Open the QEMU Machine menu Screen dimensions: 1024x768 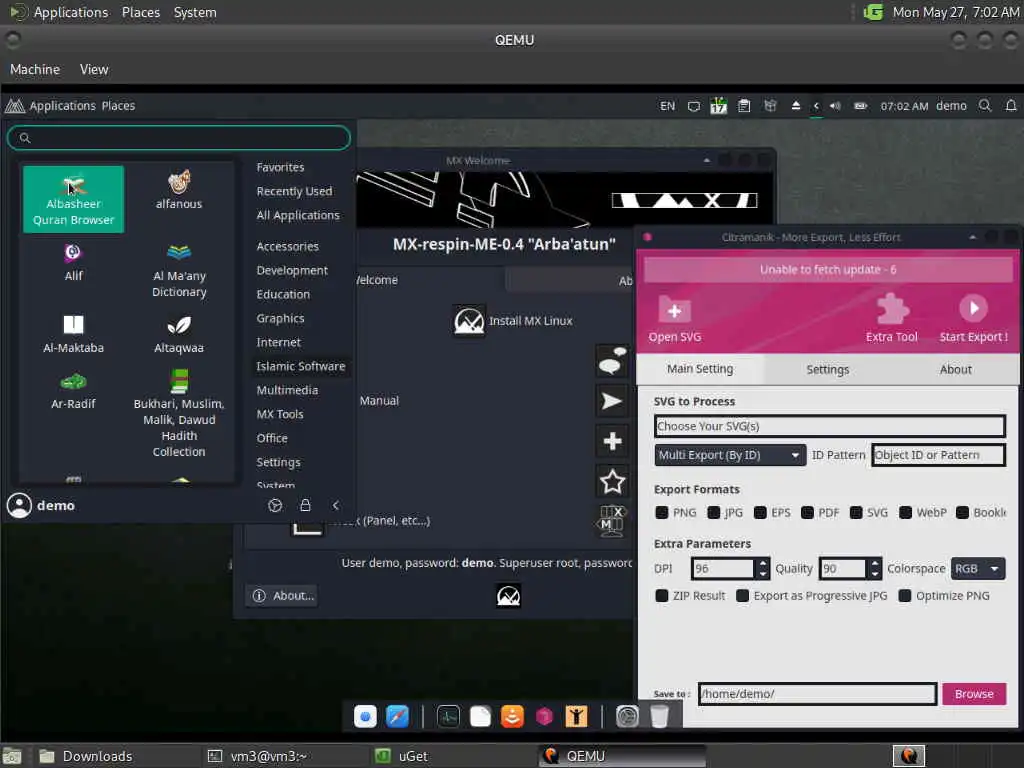pos(35,69)
